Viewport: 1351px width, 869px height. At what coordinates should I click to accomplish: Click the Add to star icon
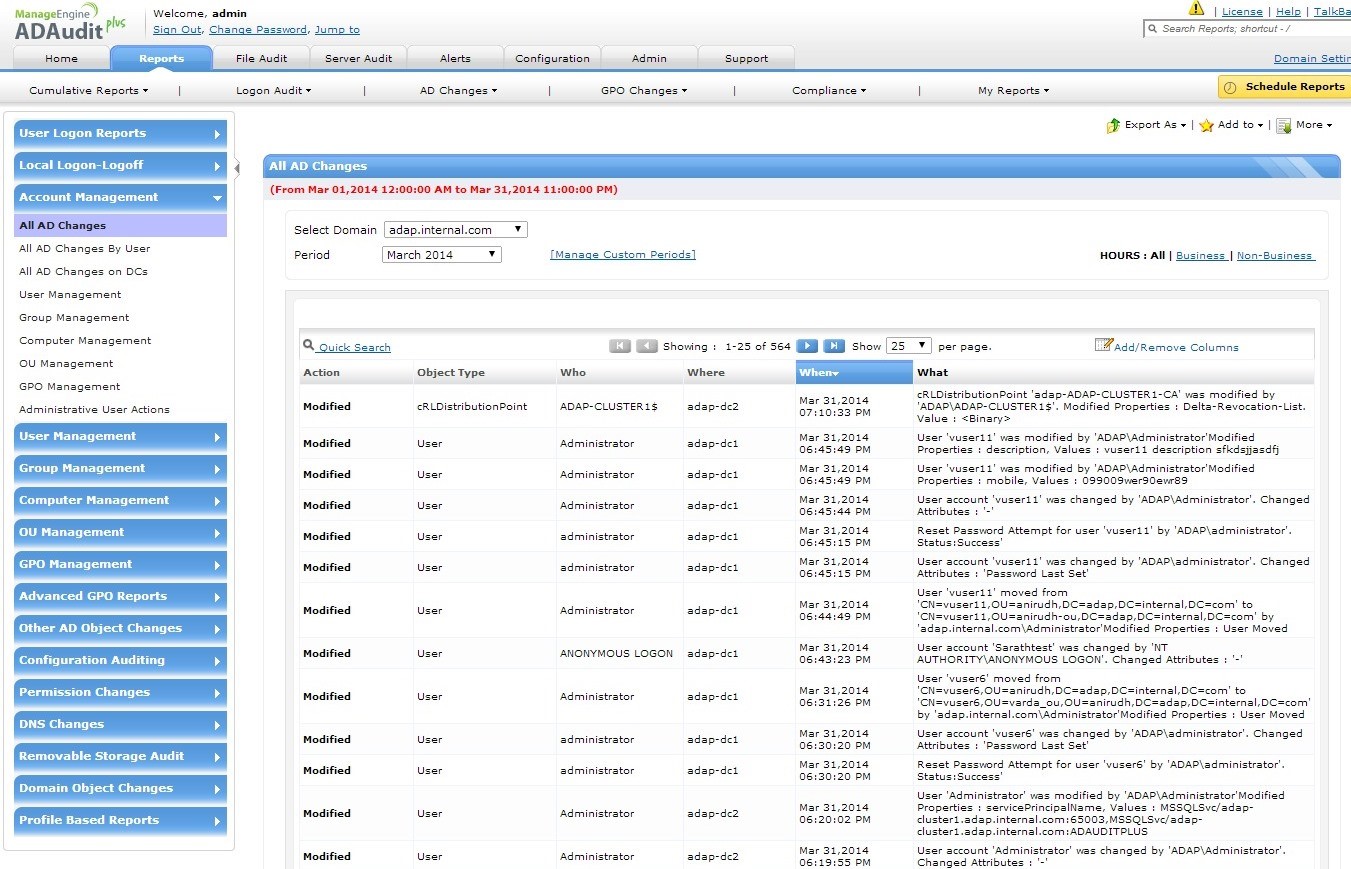[x=1207, y=125]
